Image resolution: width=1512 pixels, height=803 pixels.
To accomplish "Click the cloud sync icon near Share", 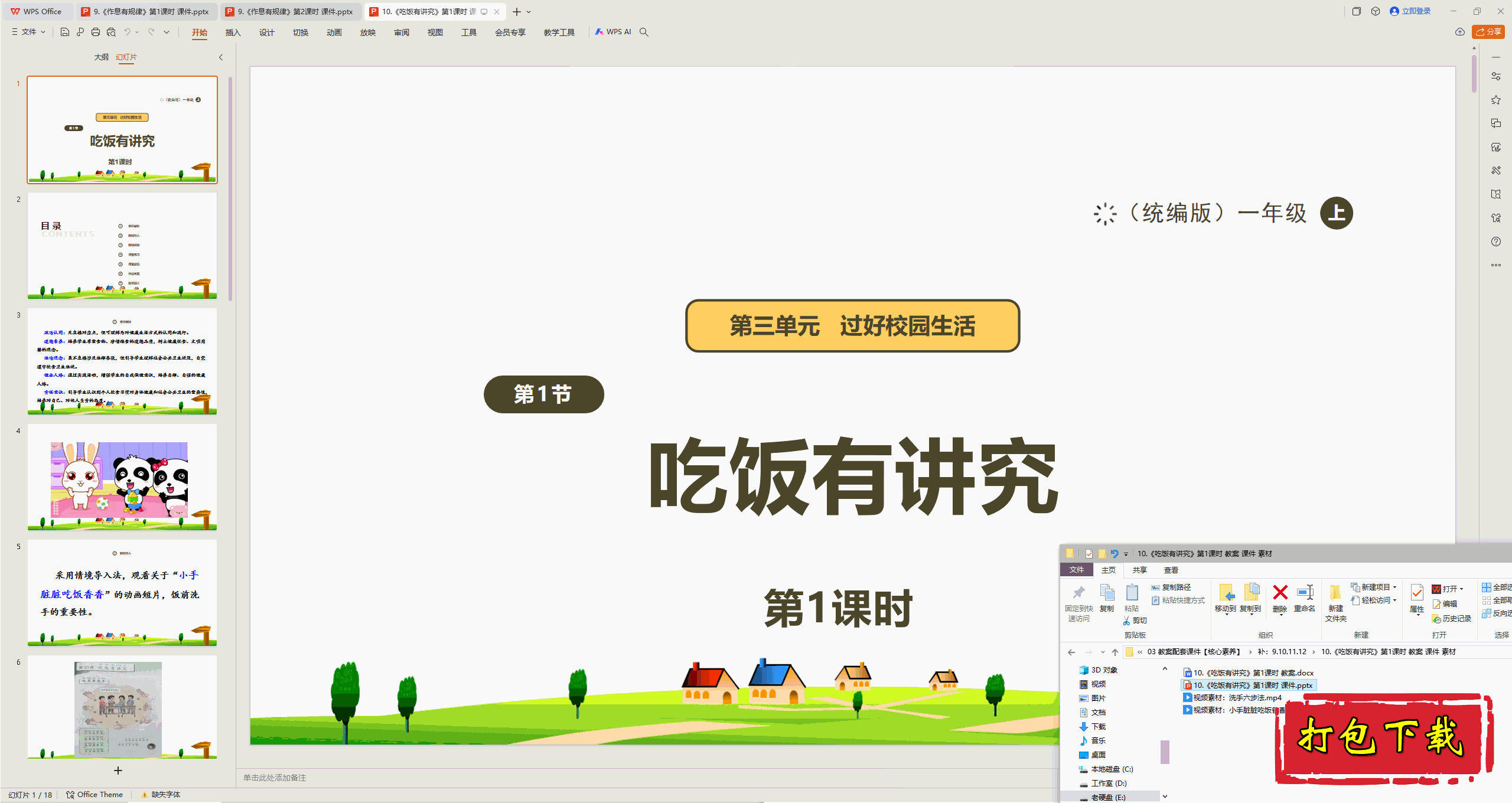I will coord(1460,32).
